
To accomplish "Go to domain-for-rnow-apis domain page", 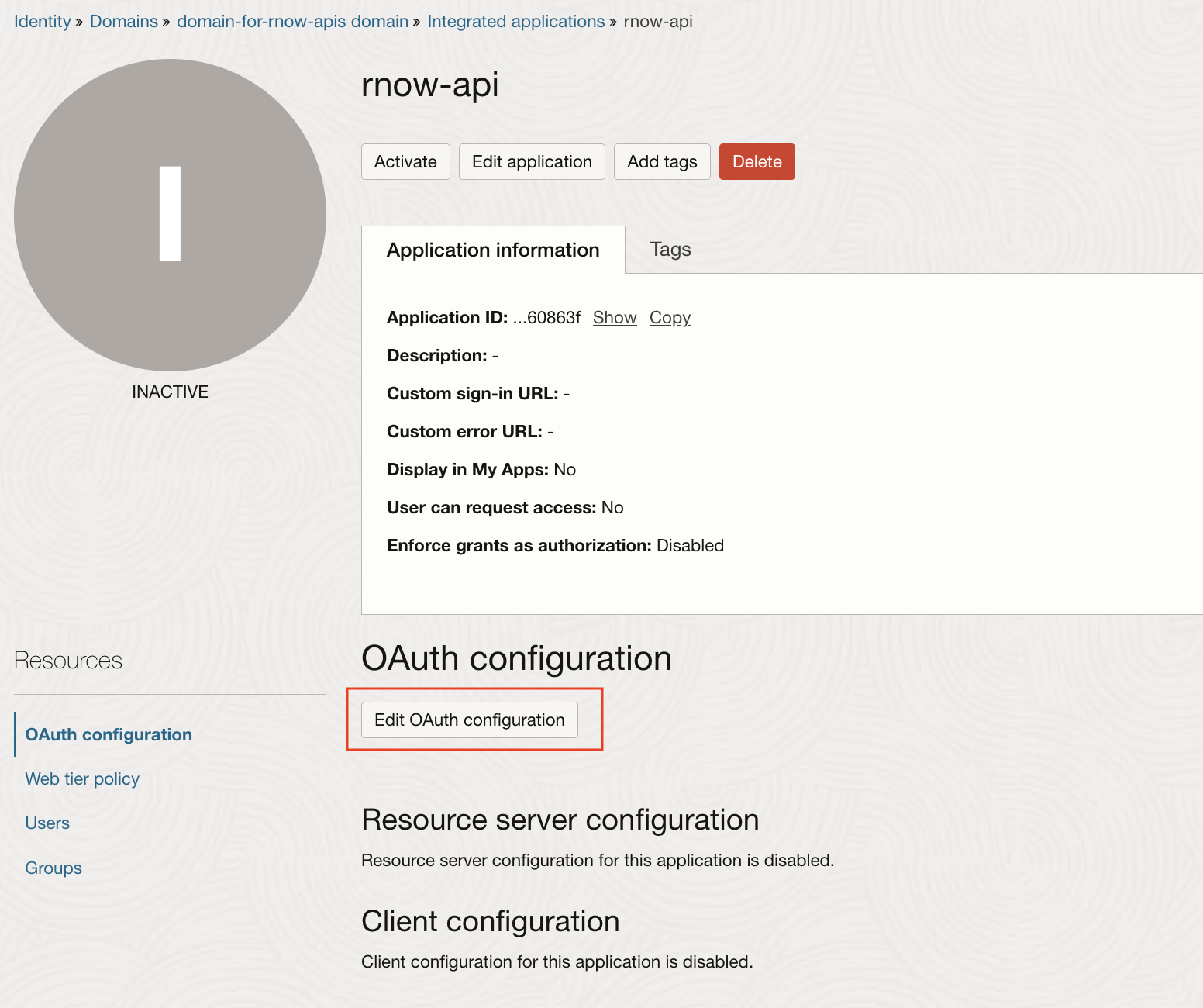I will pos(292,21).
